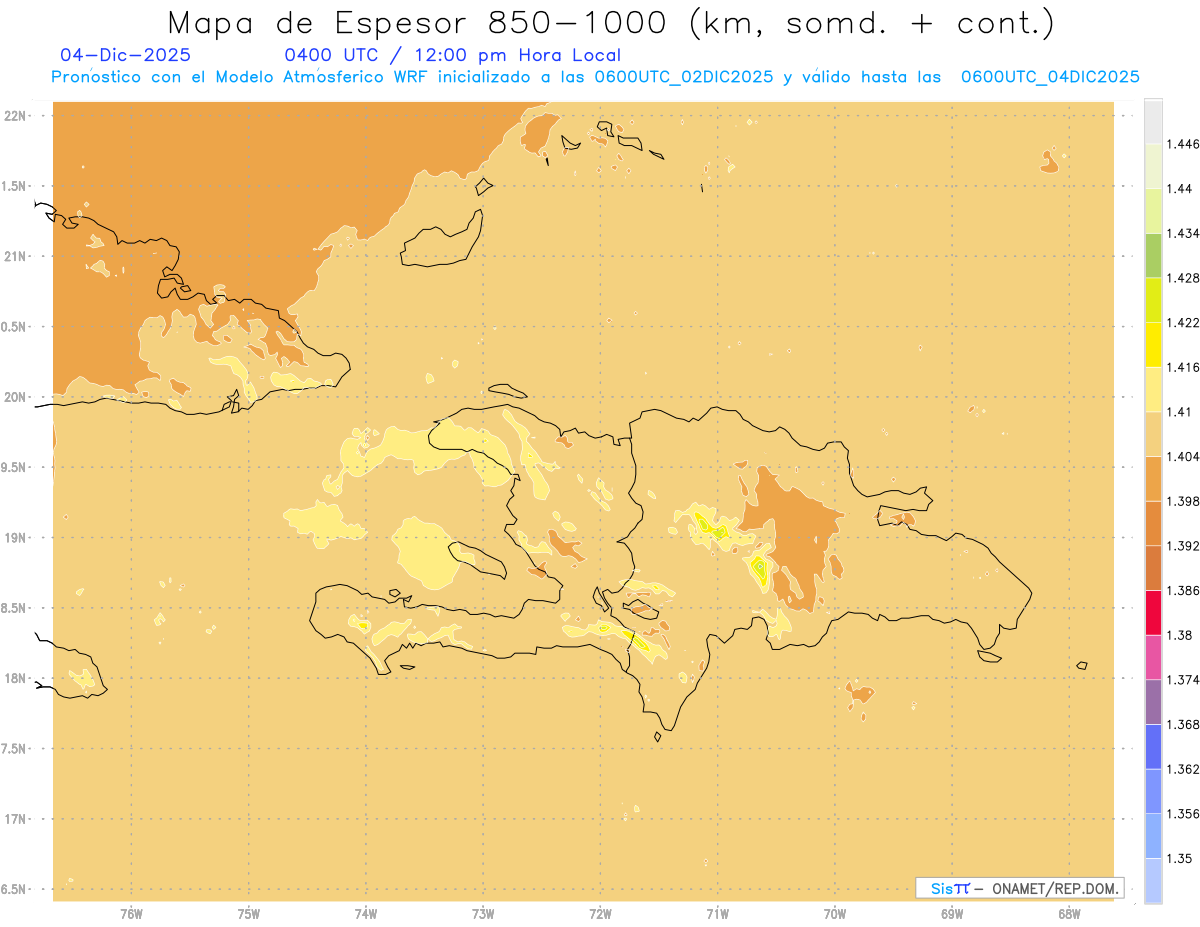
Task: Click the legend value 1.374
Action: [1183, 680]
